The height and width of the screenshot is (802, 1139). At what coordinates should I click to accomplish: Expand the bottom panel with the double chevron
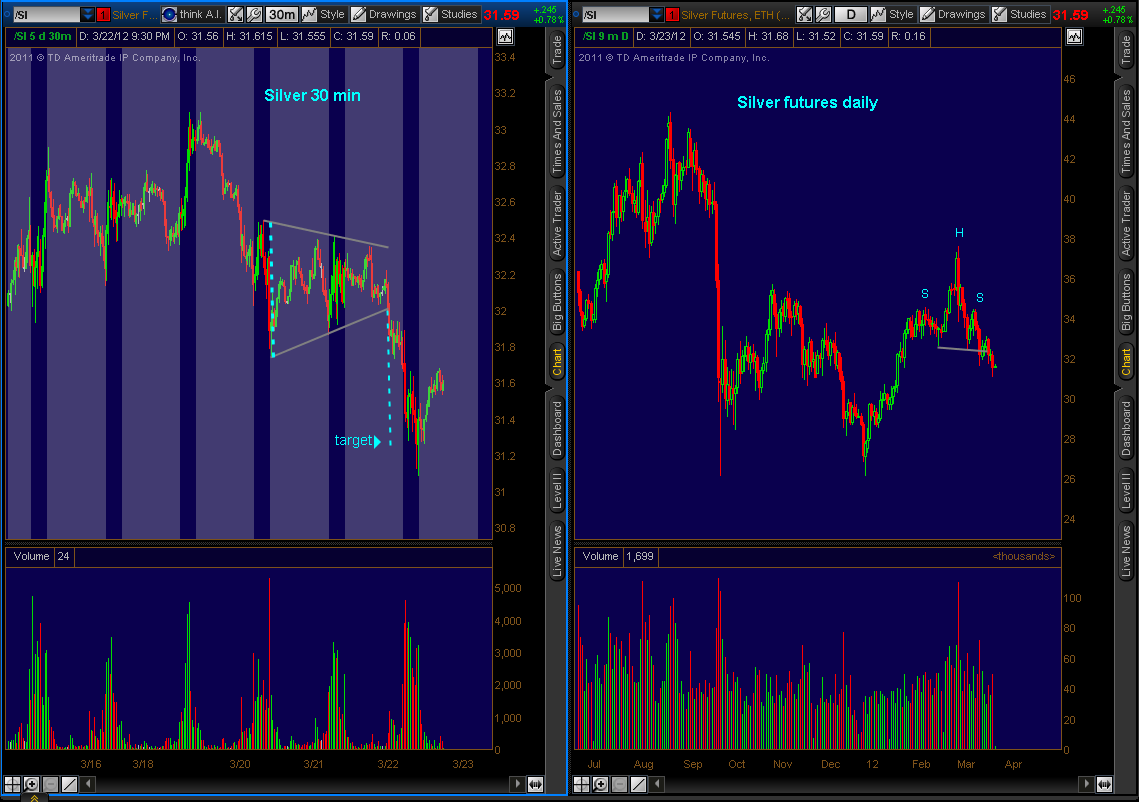pos(33,797)
